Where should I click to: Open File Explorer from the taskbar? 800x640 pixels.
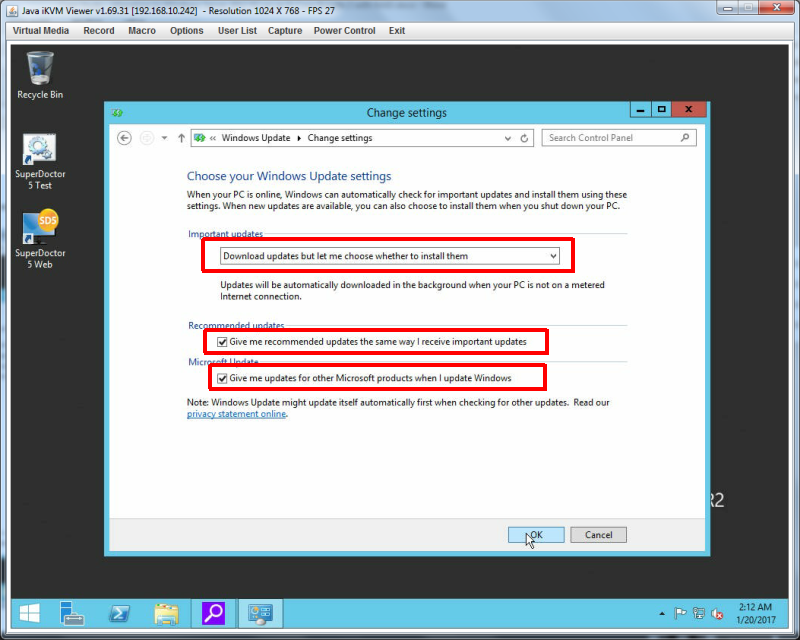click(166, 613)
